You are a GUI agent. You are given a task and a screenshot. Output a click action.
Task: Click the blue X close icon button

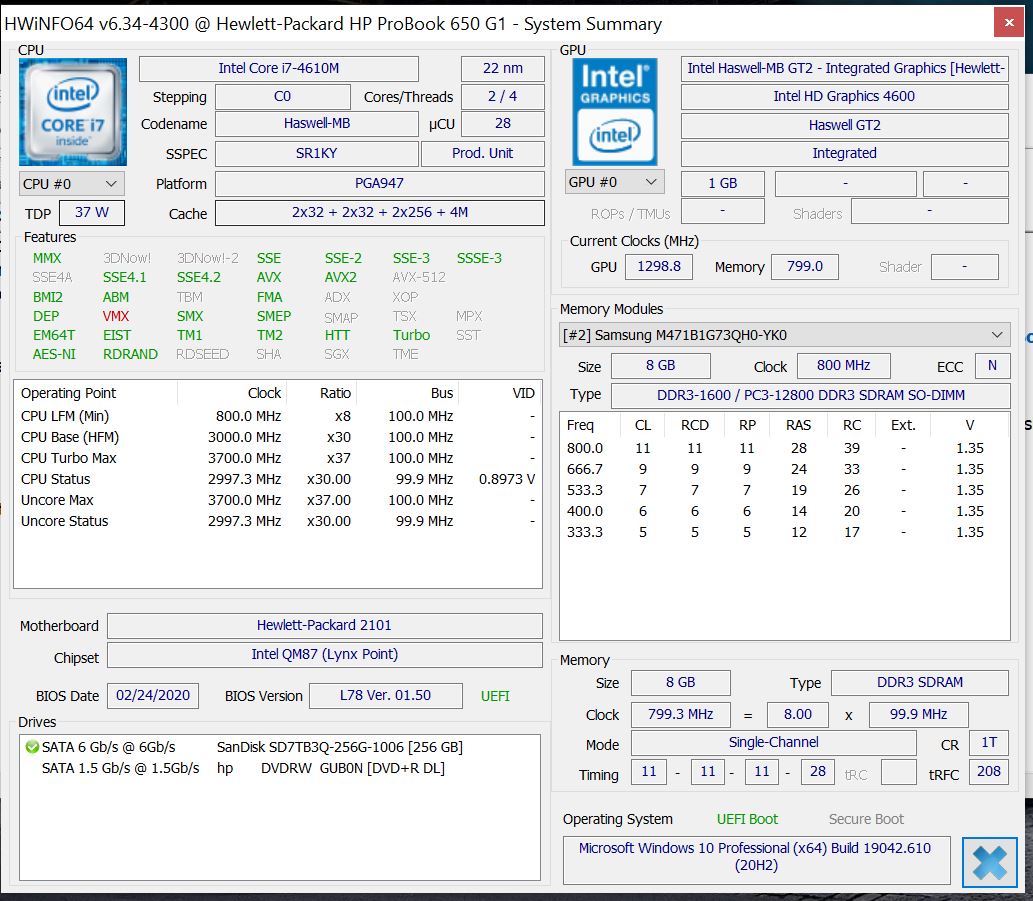coord(988,861)
